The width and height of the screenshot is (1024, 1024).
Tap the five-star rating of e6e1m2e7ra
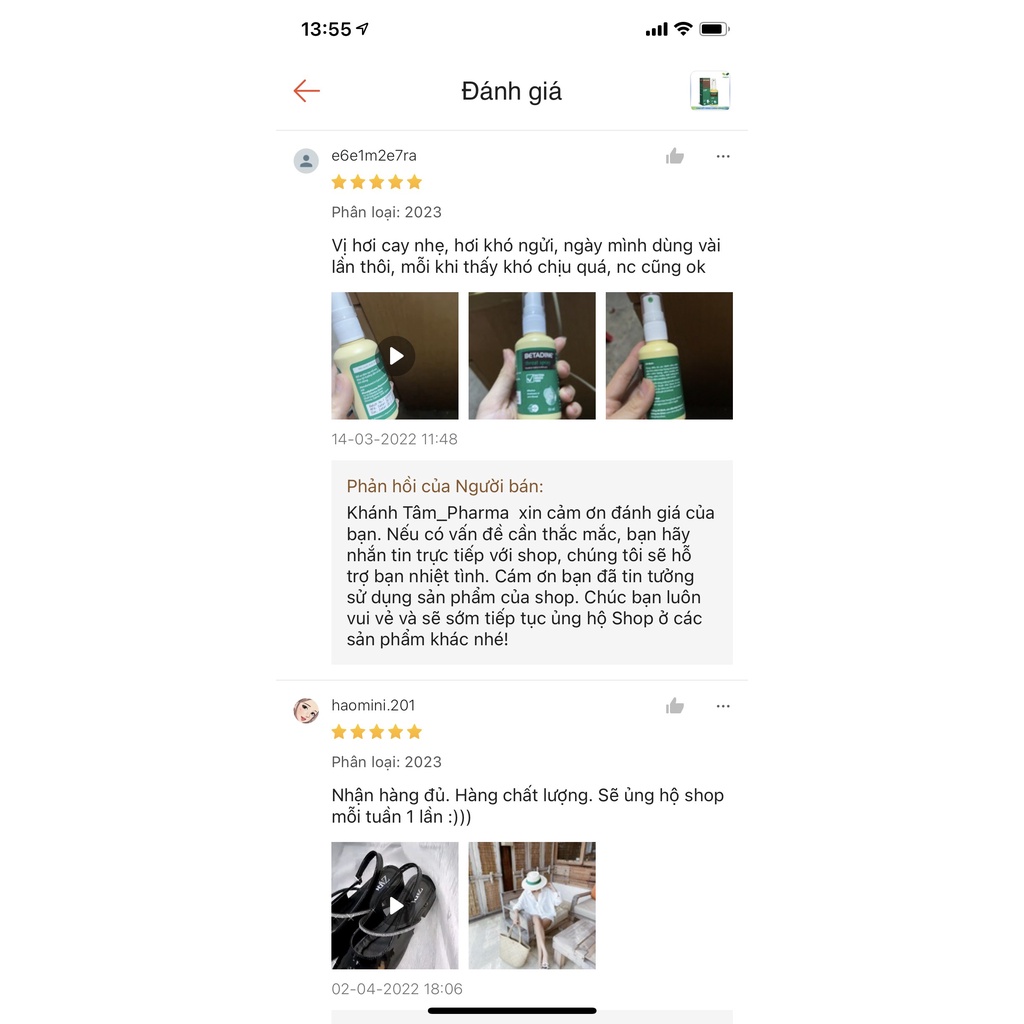[x=377, y=182]
